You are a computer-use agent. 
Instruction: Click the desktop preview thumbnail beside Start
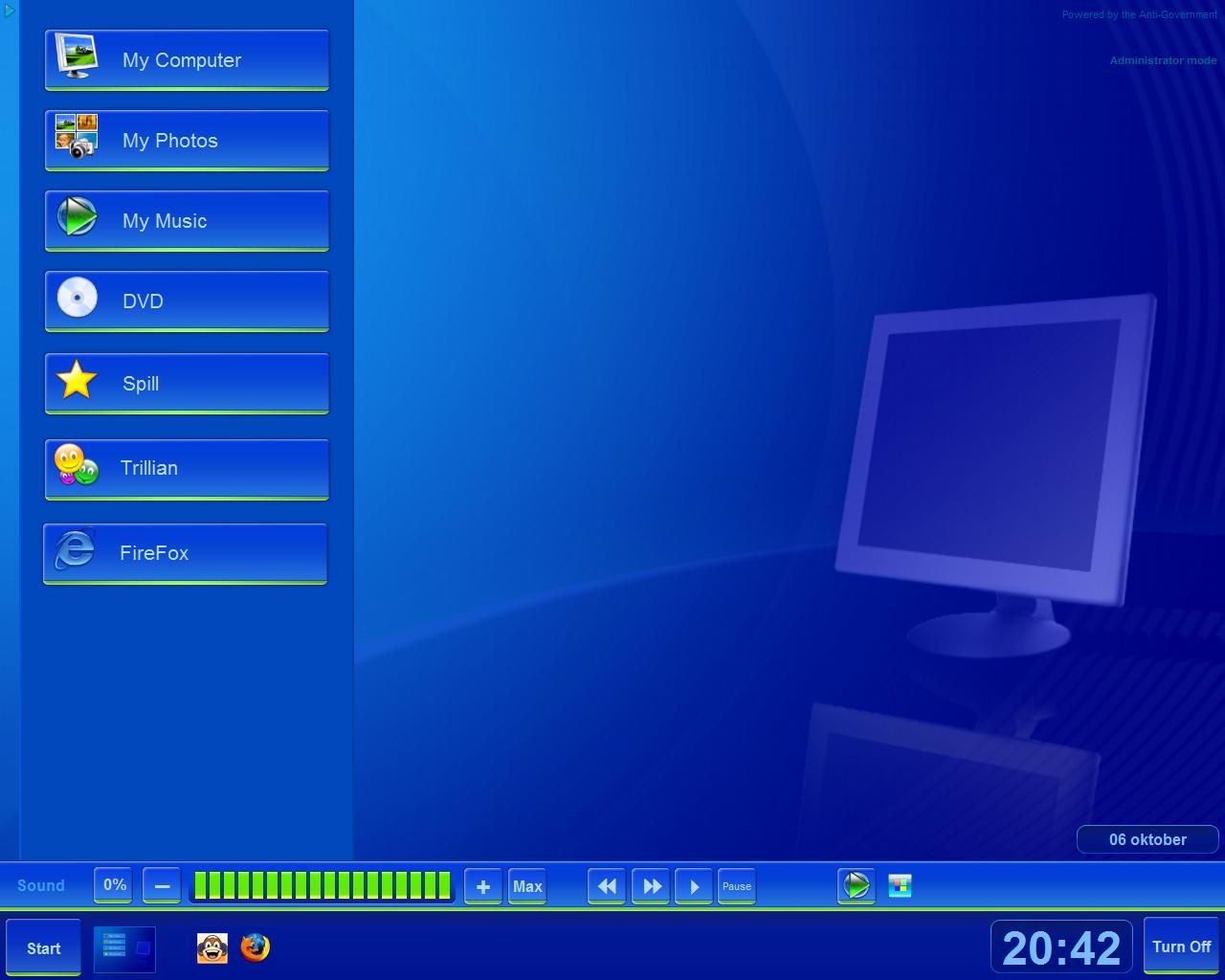[x=124, y=948]
